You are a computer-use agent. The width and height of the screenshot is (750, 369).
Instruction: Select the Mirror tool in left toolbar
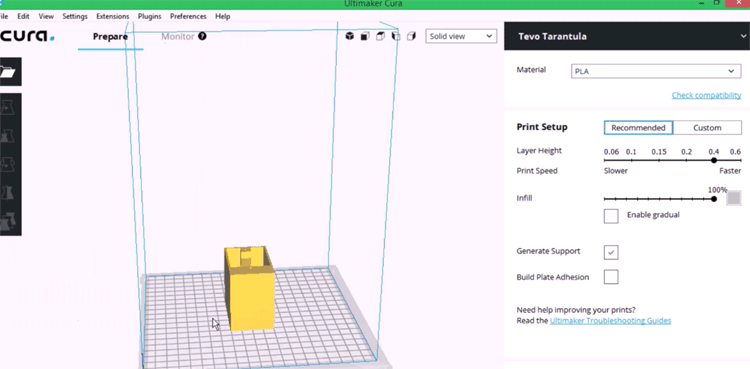[7, 193]
